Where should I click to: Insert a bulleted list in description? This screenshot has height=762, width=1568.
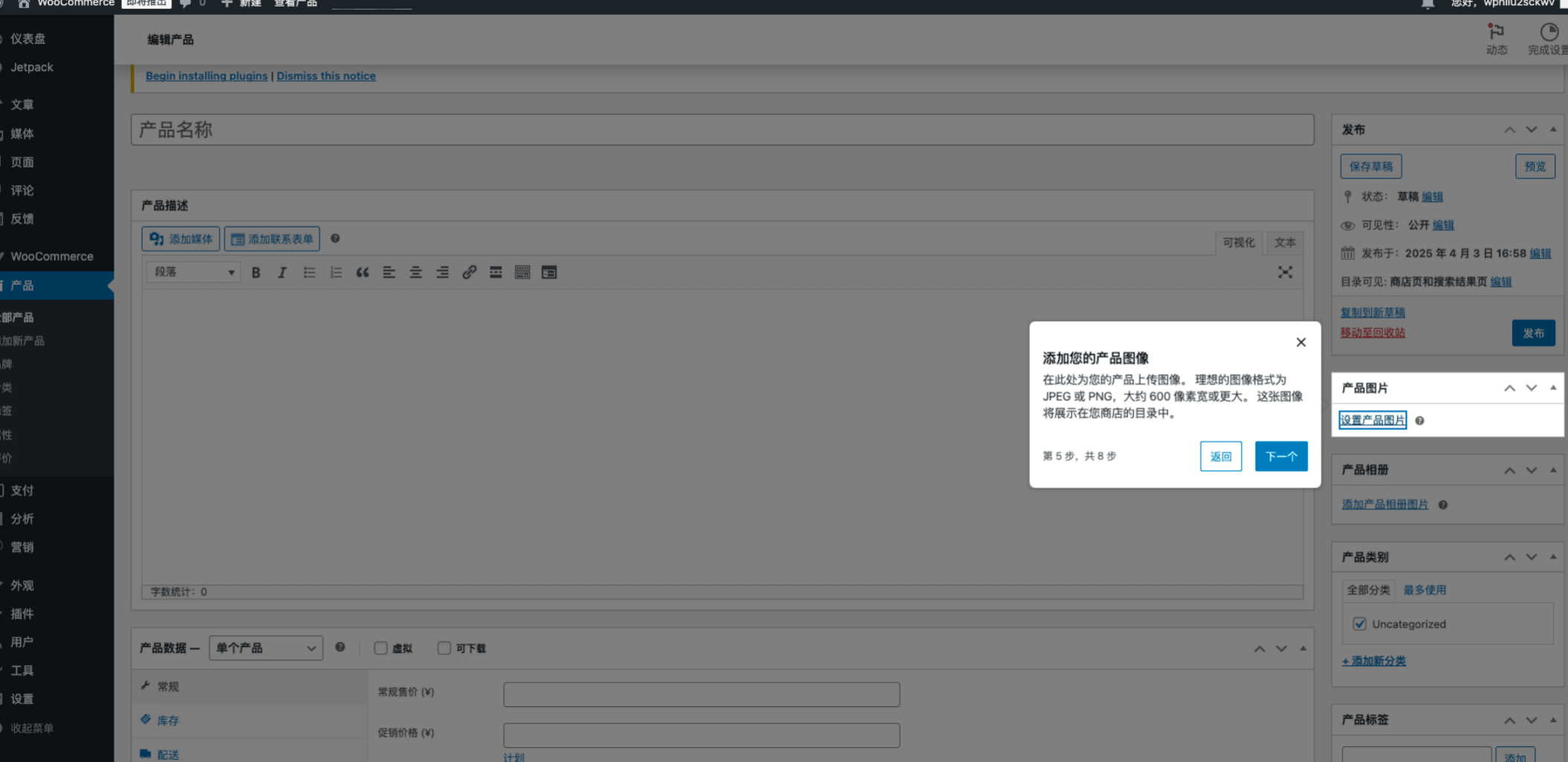tap(309, 273)
